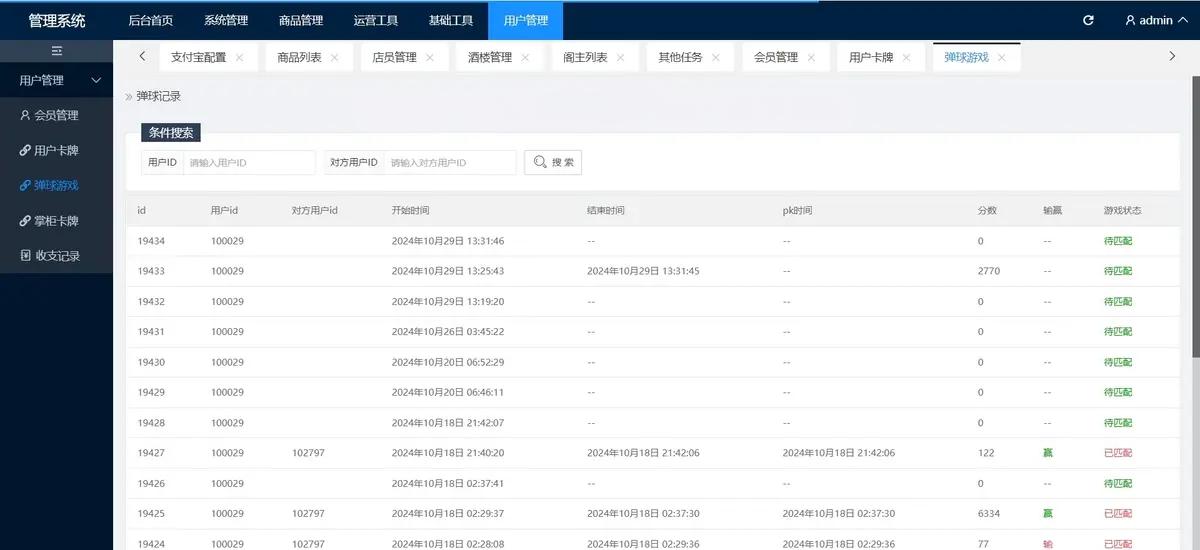Select 用户管理 in top navigation
Screen dimensions: 1200x550
(x=526, y=20)
